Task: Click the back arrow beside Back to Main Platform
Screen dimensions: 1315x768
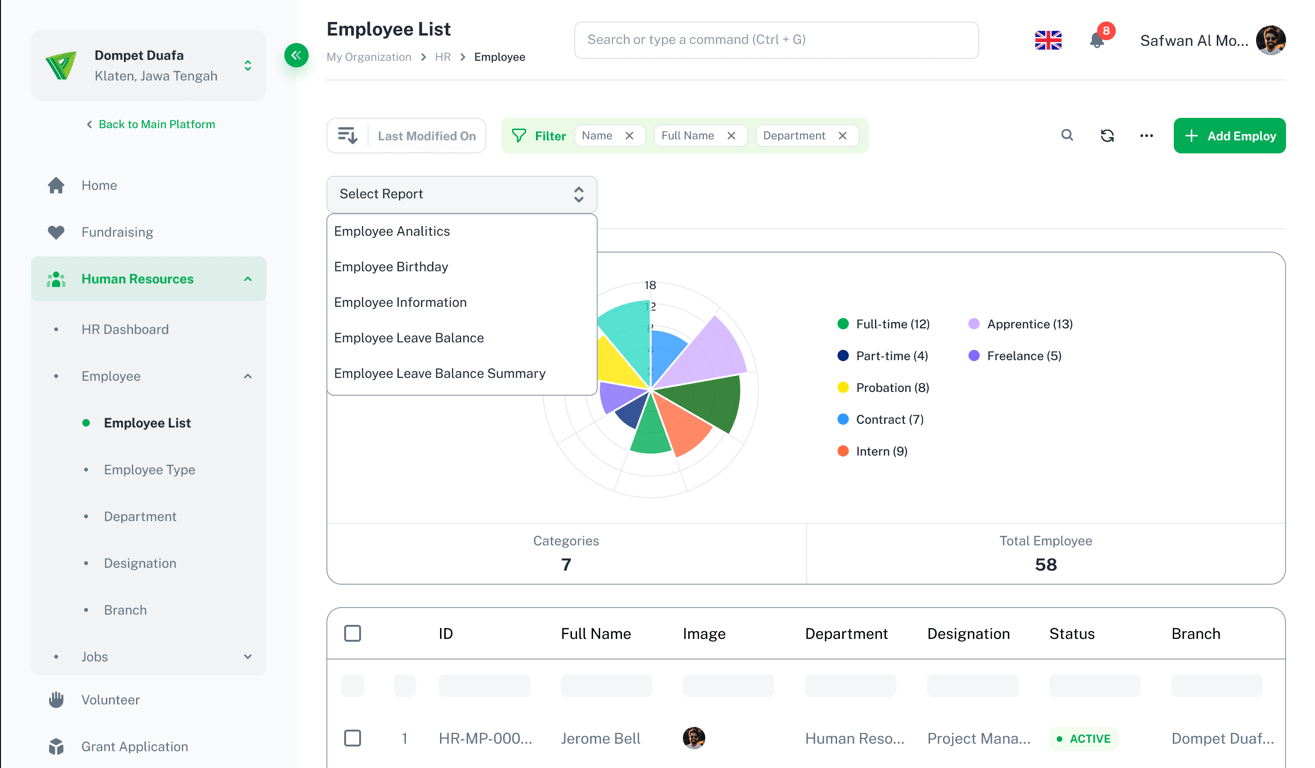Action: click(89, 125)
